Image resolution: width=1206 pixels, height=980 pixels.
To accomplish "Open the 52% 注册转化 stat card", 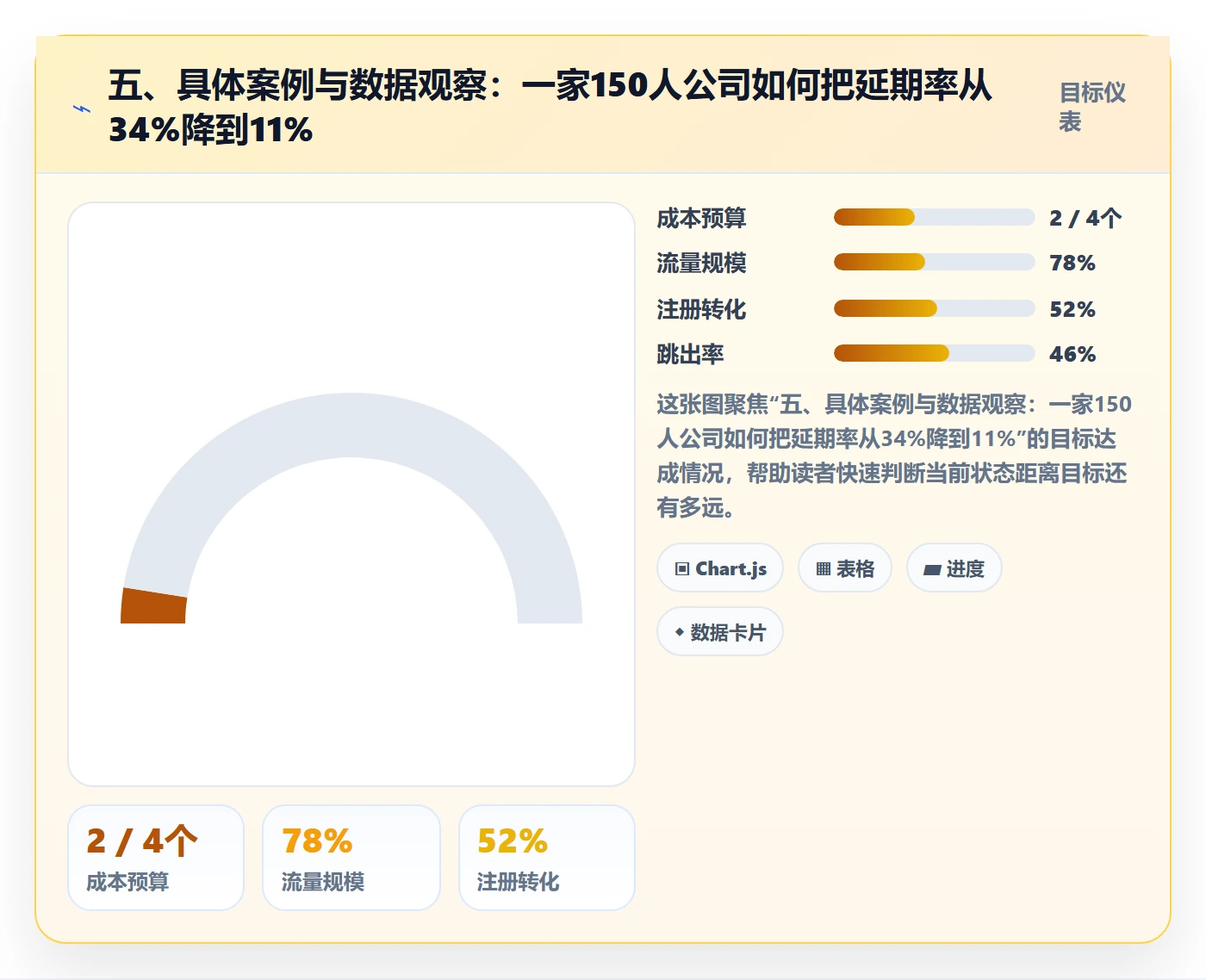I will (x=547, y=858).
